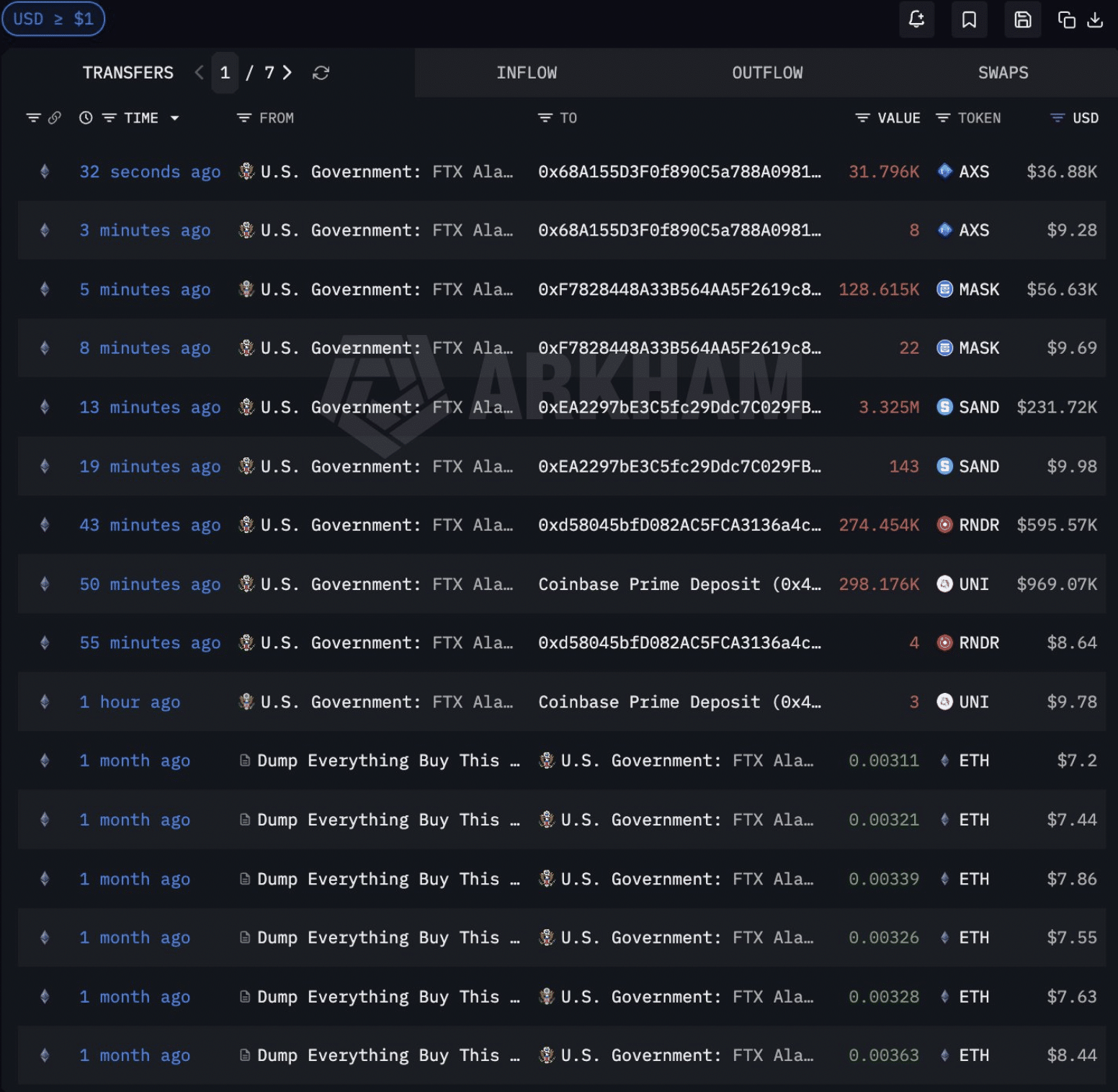Click the MASK token icon in the 128.615K row
1118x1092 pixels.
click(944, 290)
